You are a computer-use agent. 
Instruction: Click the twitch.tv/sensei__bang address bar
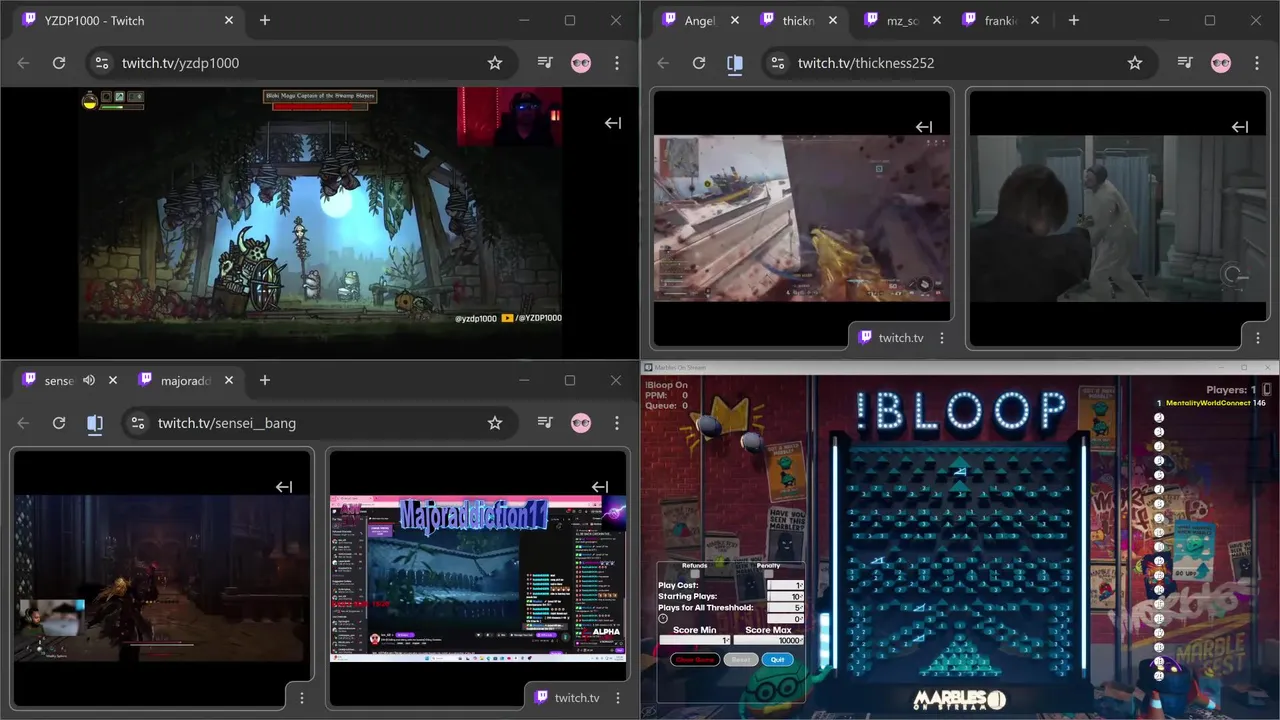(318, 423)
